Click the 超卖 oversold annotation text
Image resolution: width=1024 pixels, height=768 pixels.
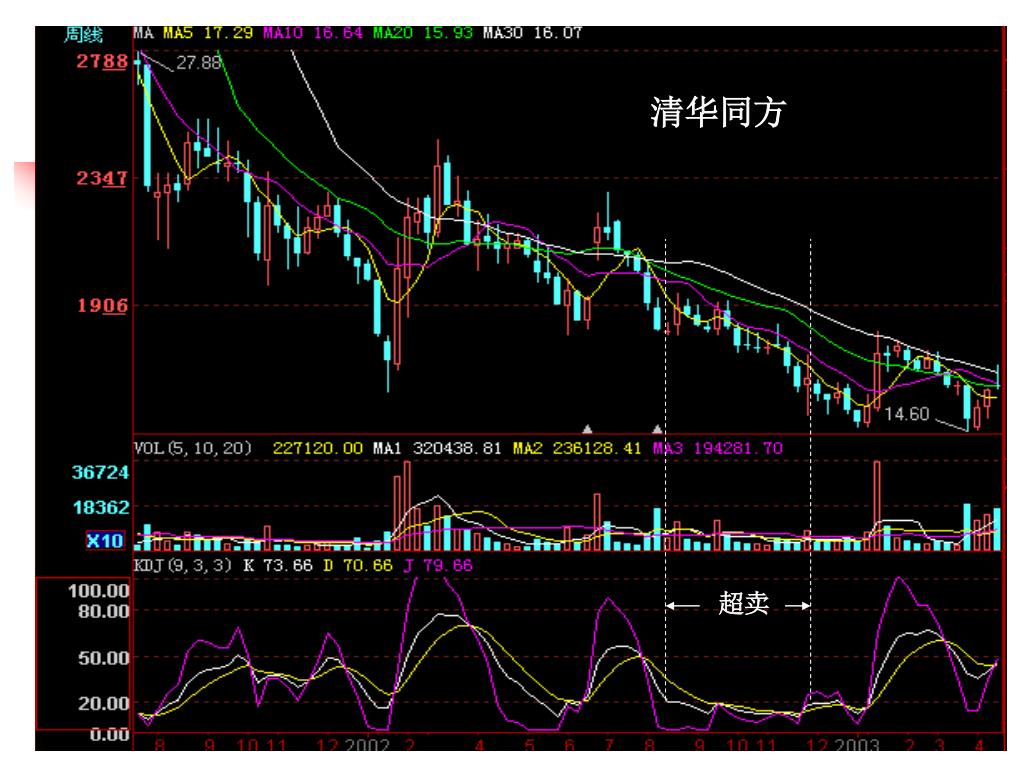point(743,603)
